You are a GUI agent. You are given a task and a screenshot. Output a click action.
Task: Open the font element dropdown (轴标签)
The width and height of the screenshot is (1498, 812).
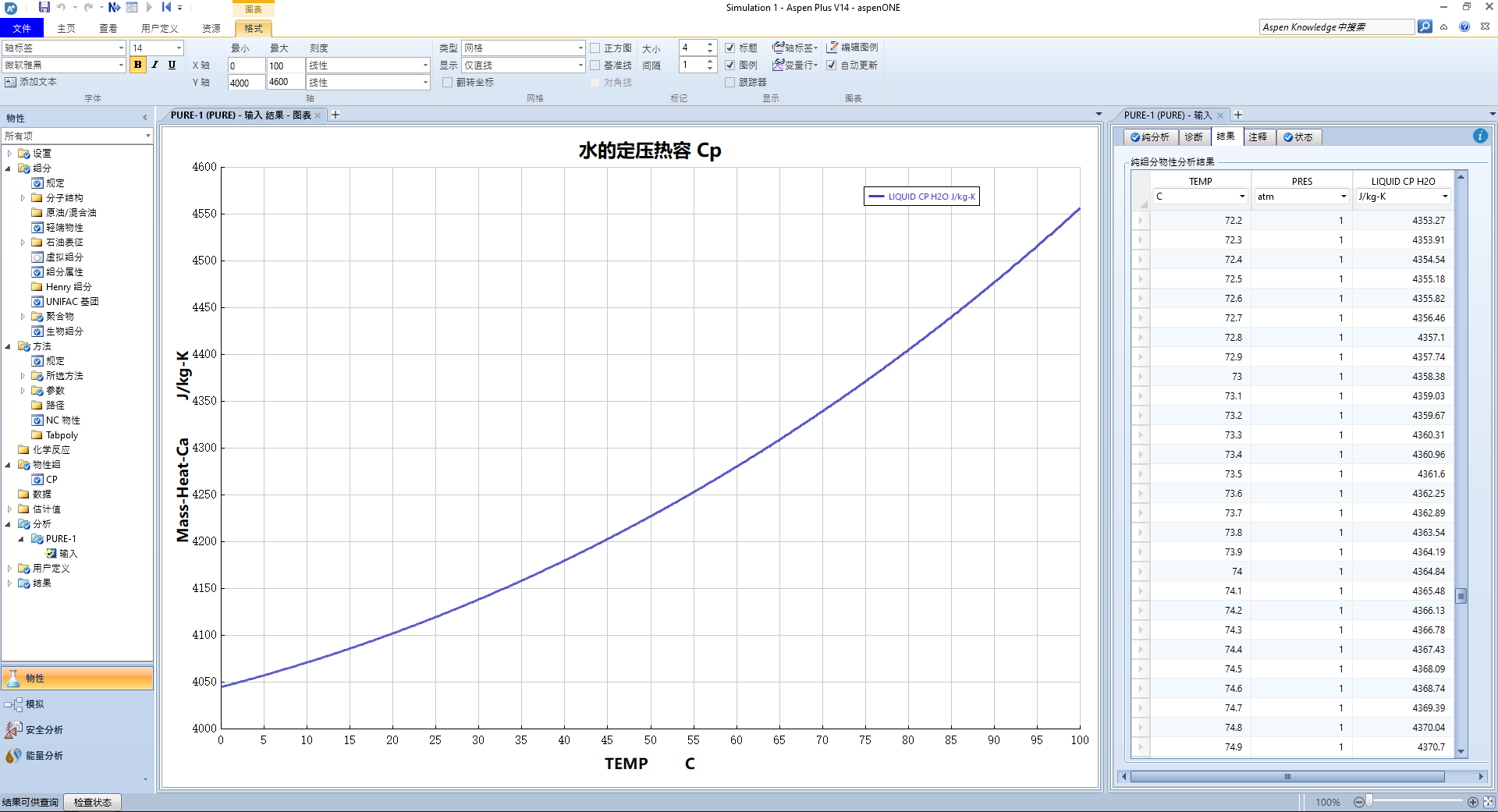121,48
